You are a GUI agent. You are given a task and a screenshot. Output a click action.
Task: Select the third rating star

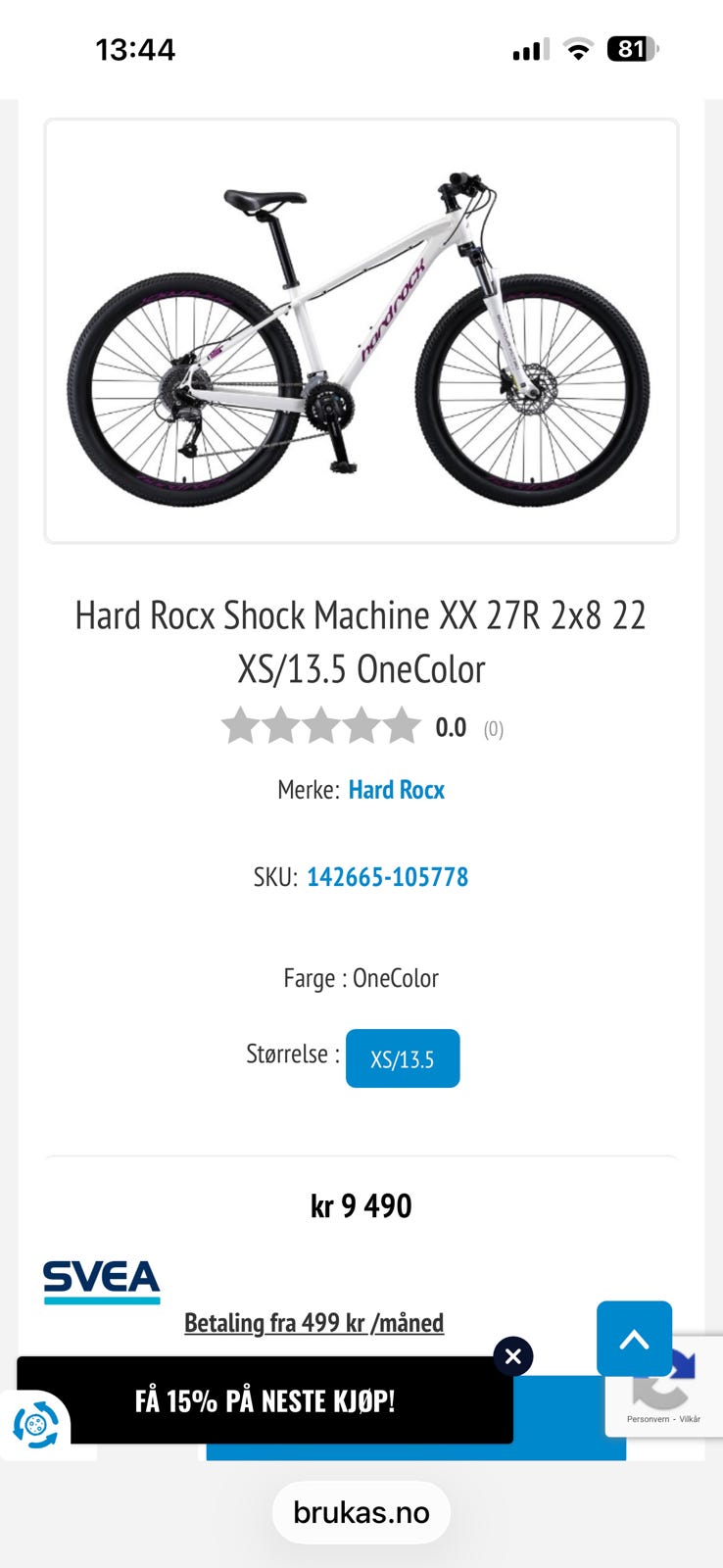320,726
